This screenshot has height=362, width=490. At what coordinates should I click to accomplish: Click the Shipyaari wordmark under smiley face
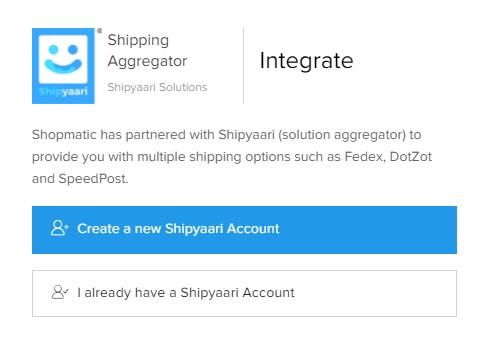tap(63, 91)
